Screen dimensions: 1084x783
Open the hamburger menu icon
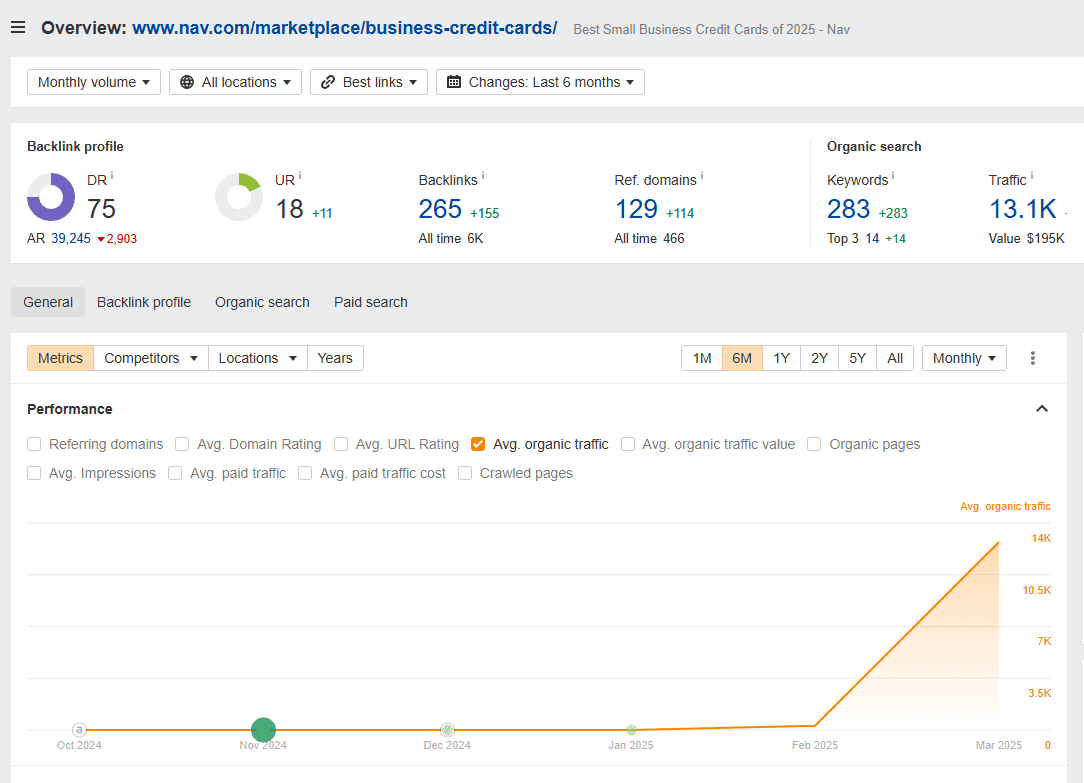pyautogui.click(x=18, y=27)
